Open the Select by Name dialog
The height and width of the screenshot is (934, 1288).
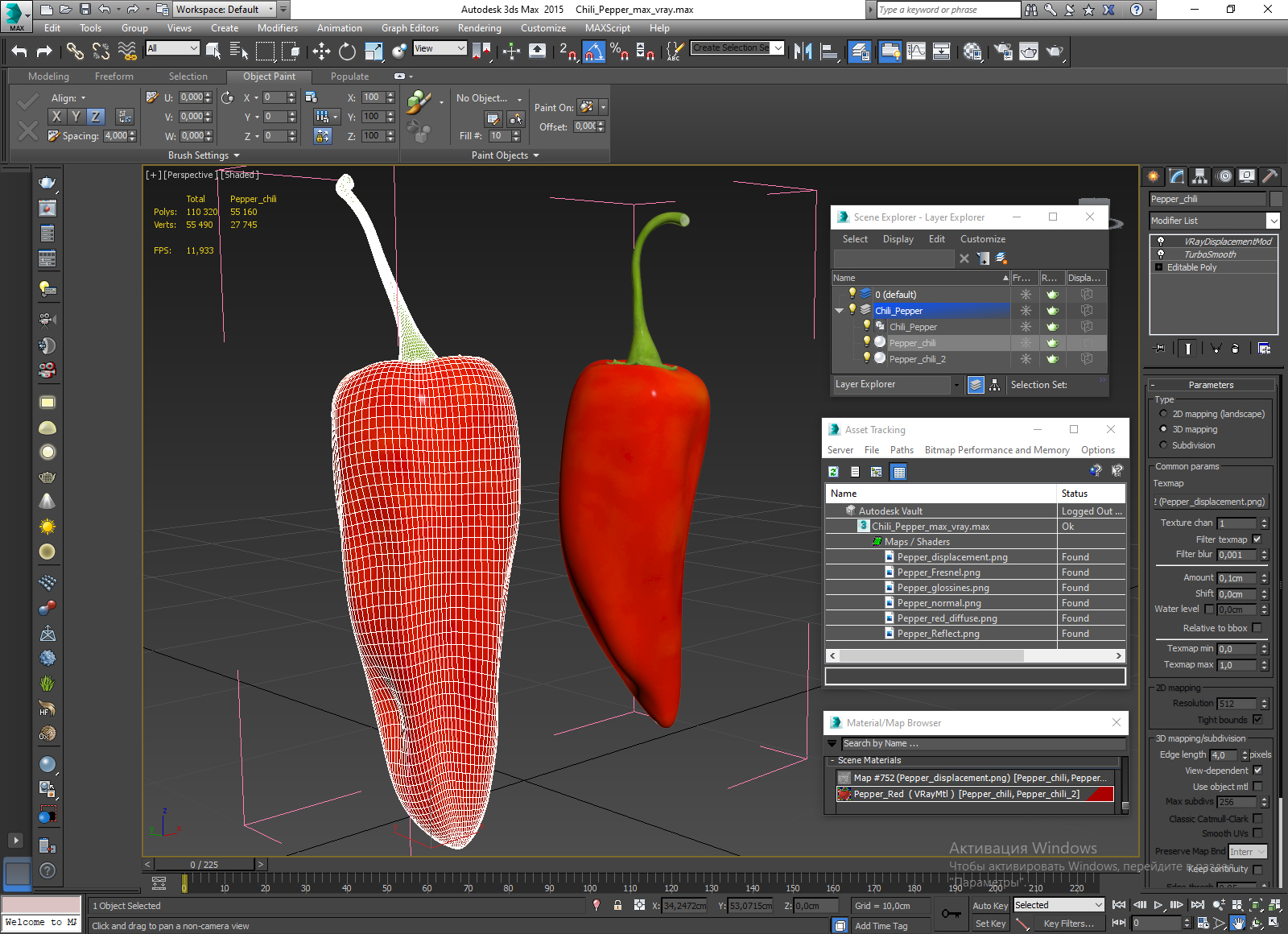238,52
